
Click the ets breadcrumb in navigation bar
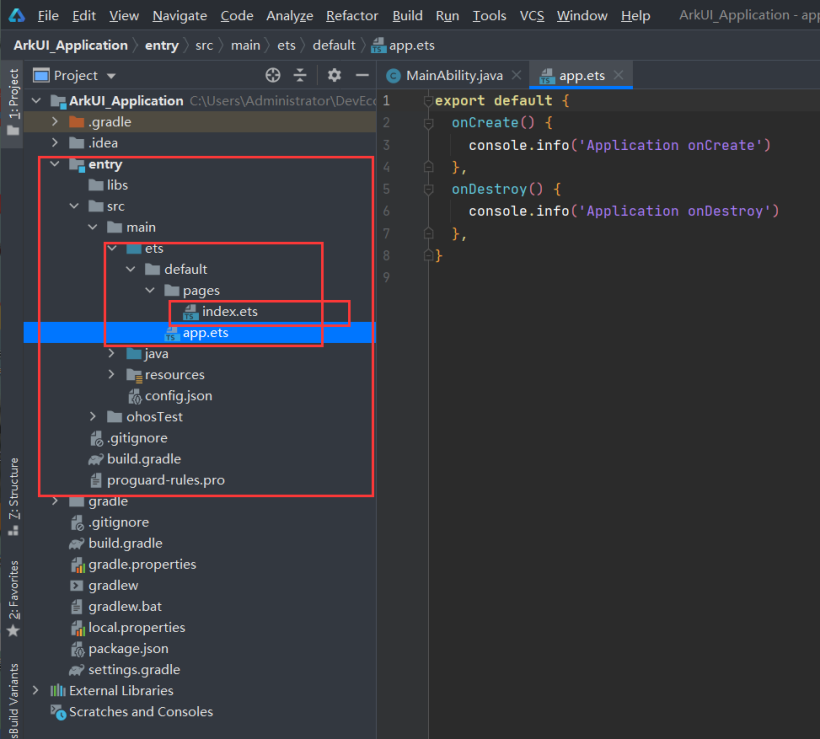pos(286,46)
